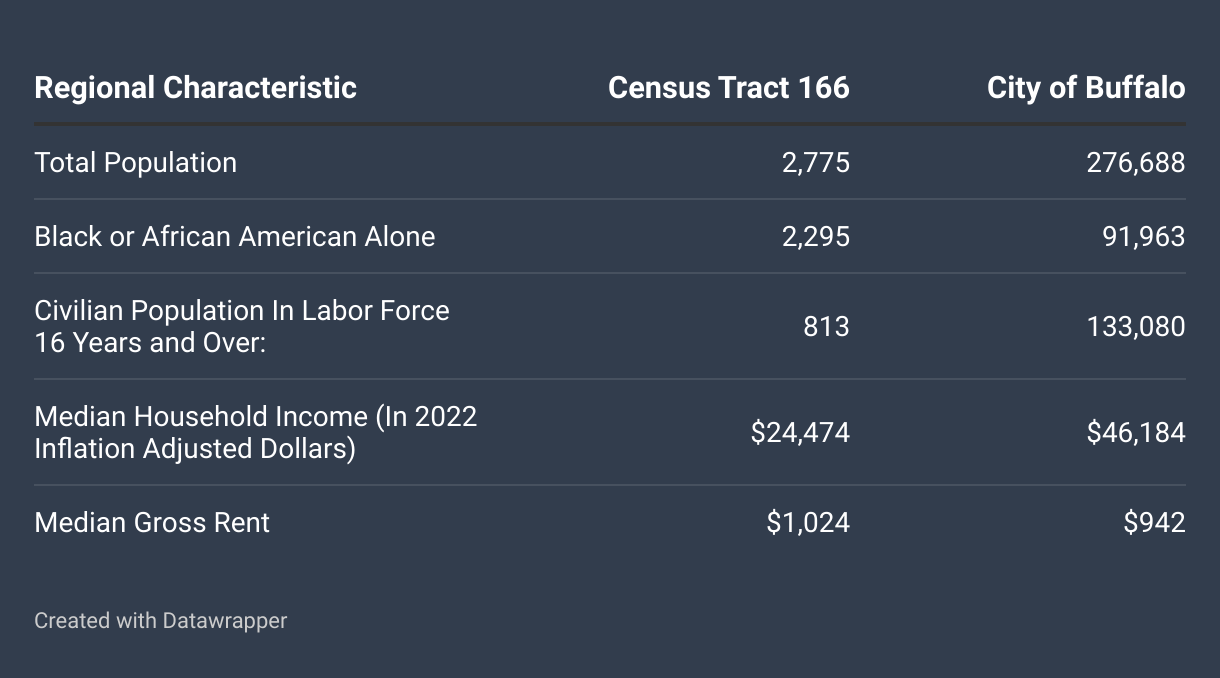This screenshot has height=678, width=1220.
Task: Open the Created with Datawrapper link
Action: click(160, 621)
